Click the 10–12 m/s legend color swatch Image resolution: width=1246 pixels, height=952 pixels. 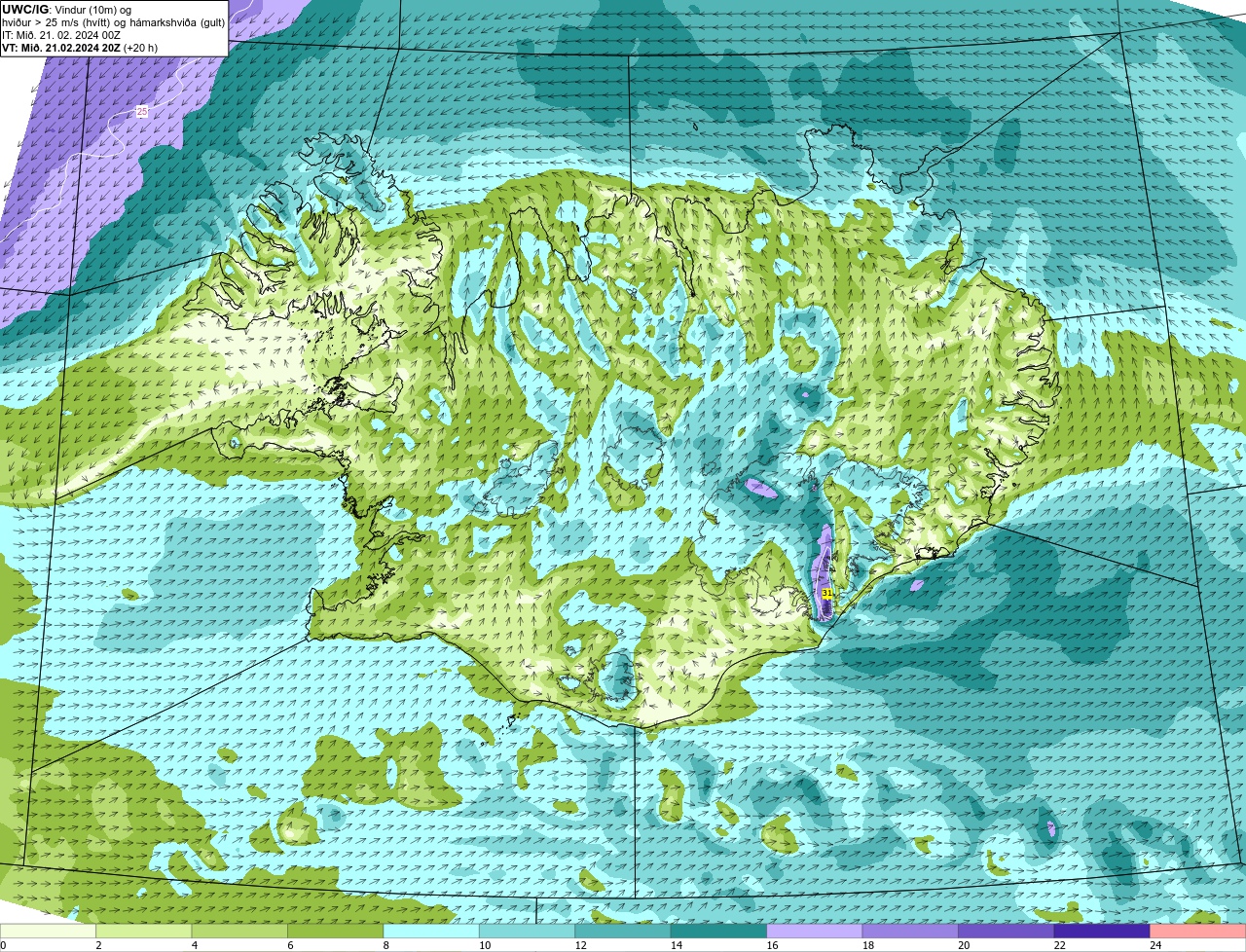[x=528, y=931]
